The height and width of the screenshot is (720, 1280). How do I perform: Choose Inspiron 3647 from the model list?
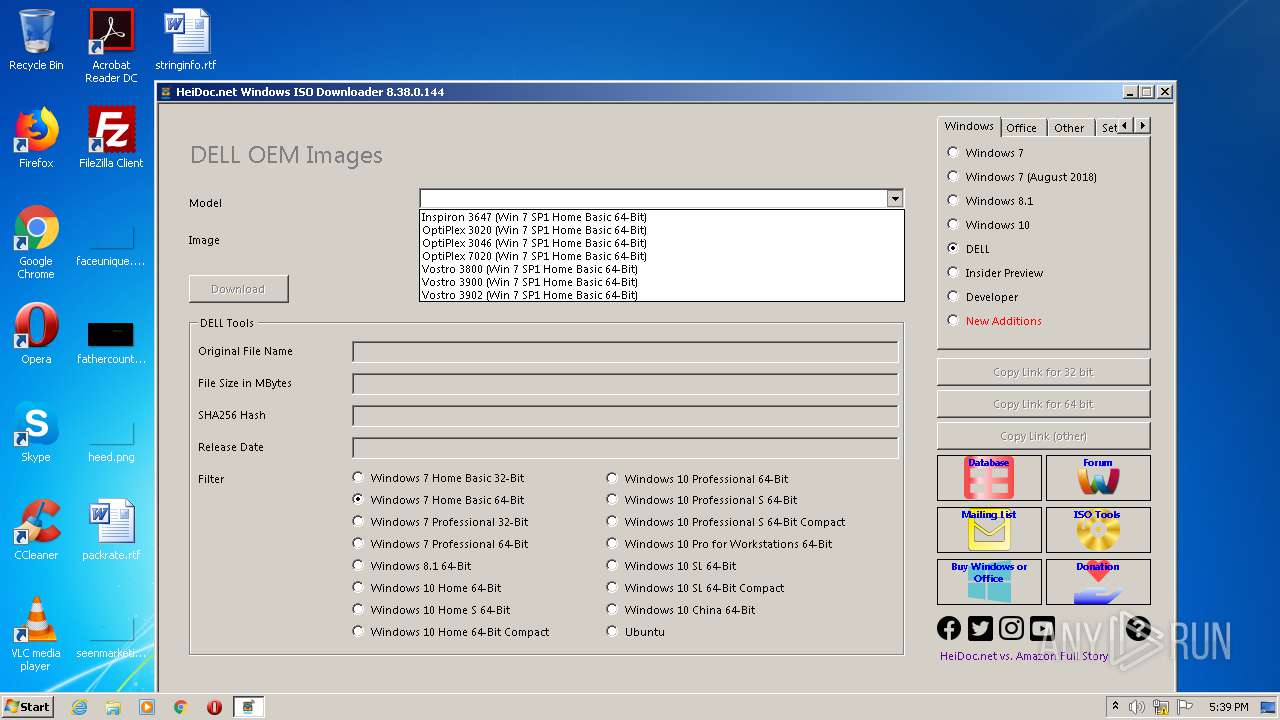(x=661, y=217)
